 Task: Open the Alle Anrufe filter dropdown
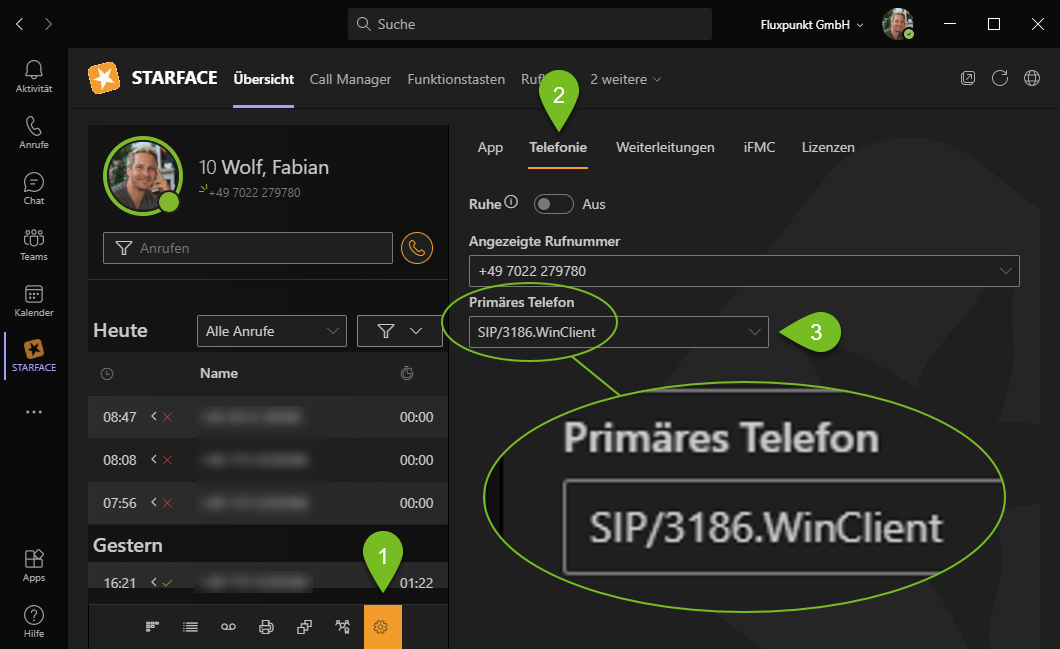272,331
